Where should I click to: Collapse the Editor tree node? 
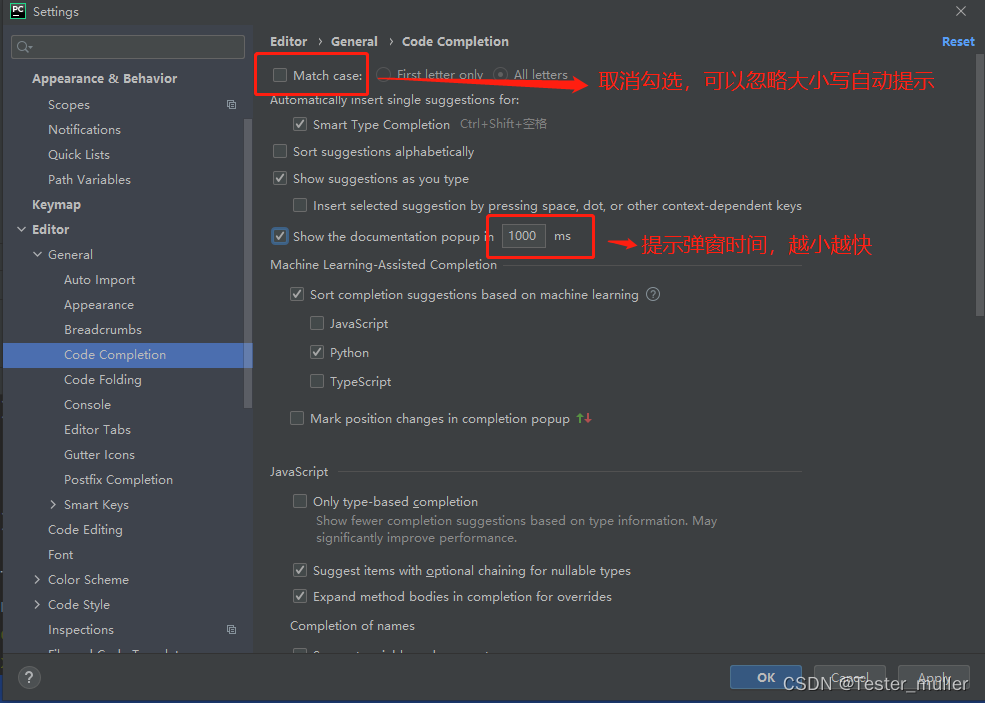(21, 229)
